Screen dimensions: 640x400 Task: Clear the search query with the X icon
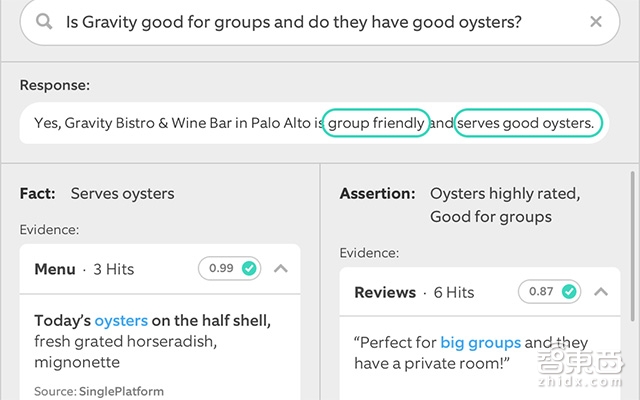[x=596, y=21]
